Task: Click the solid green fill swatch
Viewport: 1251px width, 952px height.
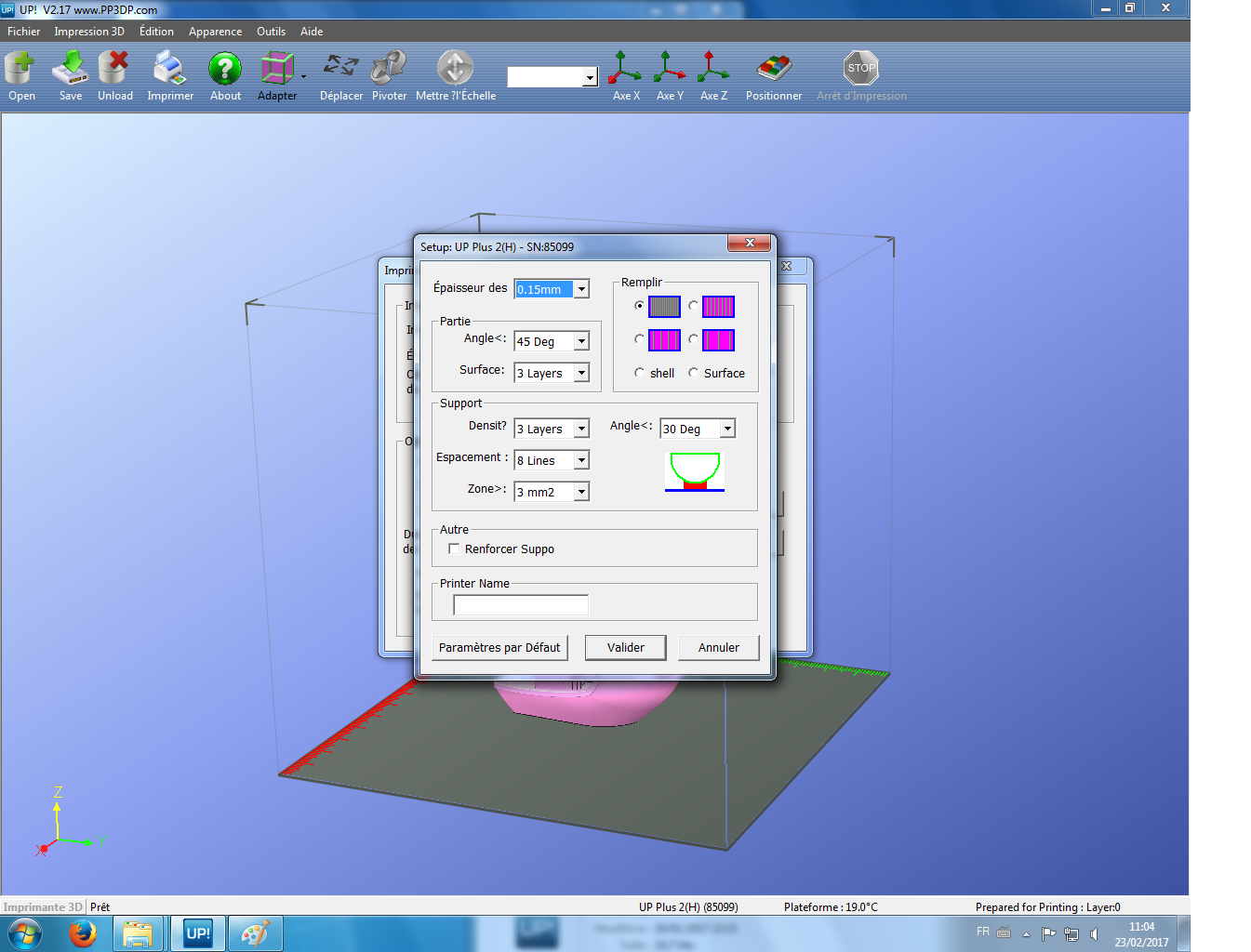Action: [664, 306]
